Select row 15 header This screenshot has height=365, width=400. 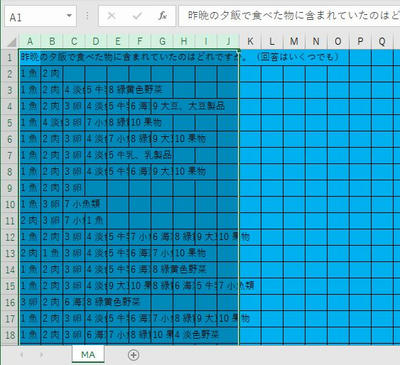click(10, 286)
